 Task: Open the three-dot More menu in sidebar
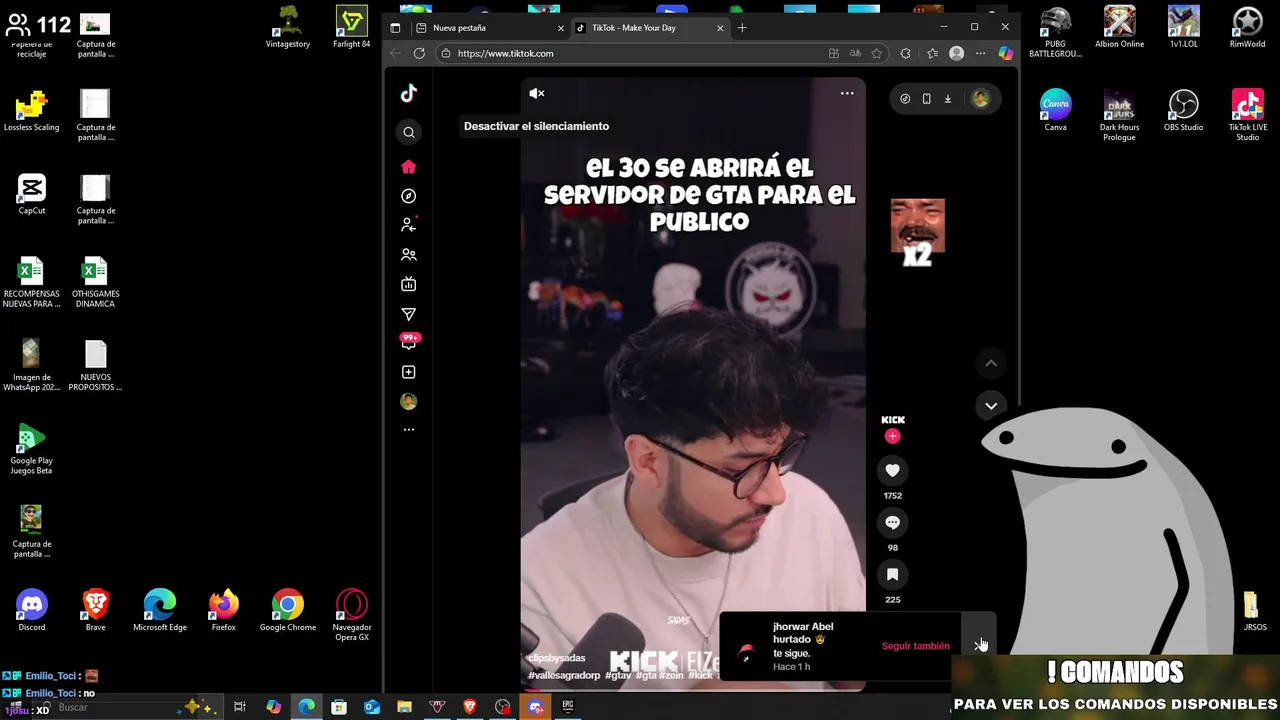pos(409,429)
